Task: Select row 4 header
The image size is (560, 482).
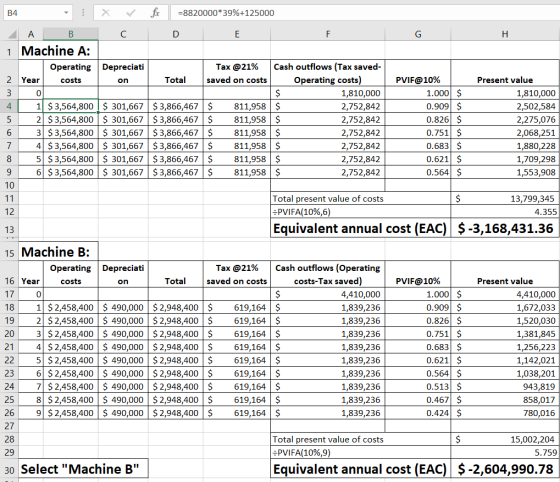Action: [9, 106]
